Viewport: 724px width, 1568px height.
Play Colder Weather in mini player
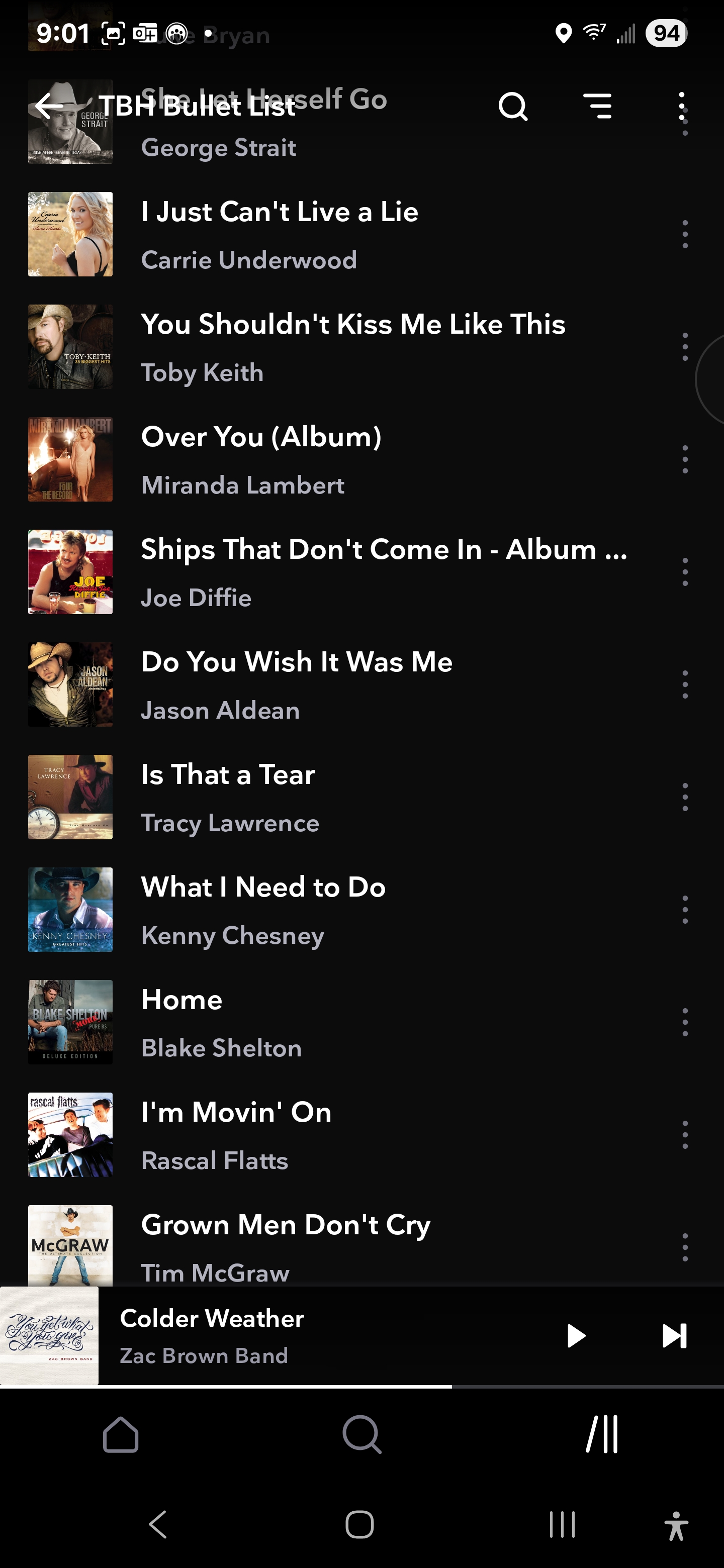coord(575,1336)
